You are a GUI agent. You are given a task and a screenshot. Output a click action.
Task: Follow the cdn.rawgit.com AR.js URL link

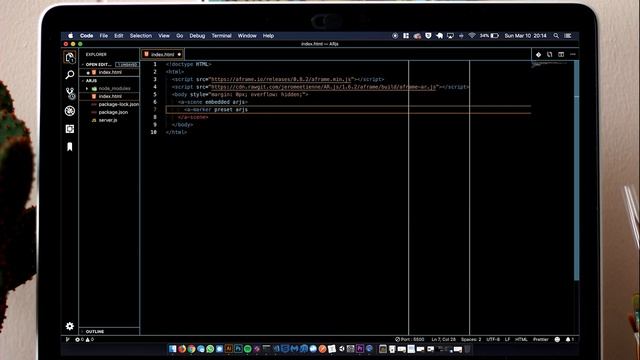pos(324,87)
